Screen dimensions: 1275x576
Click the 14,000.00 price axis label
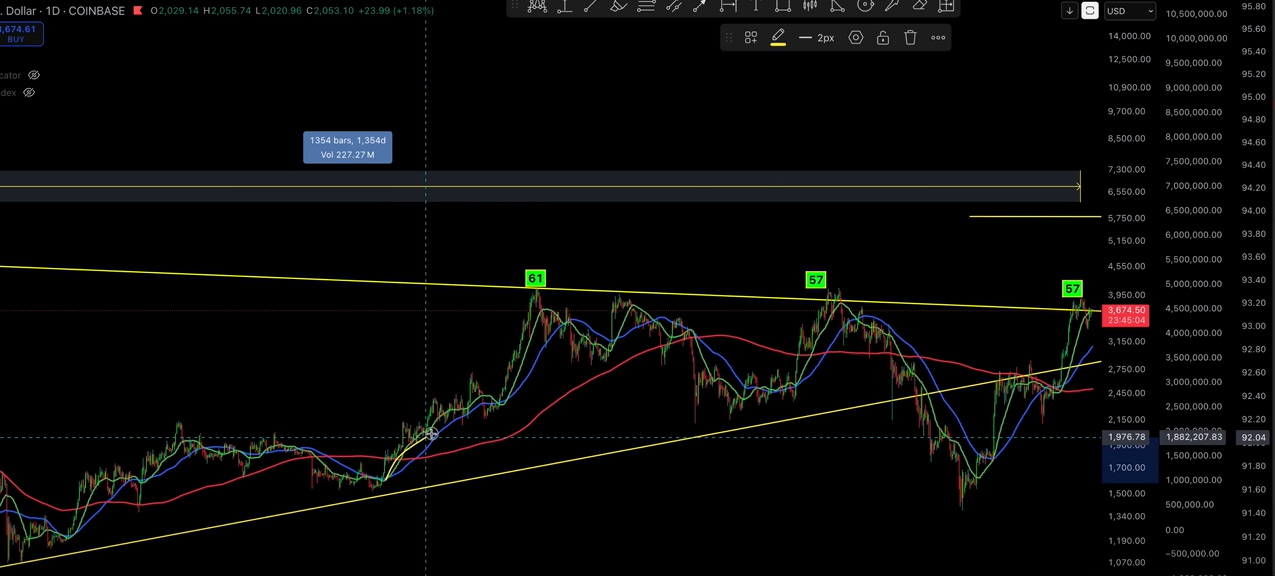pos(1129,36)
